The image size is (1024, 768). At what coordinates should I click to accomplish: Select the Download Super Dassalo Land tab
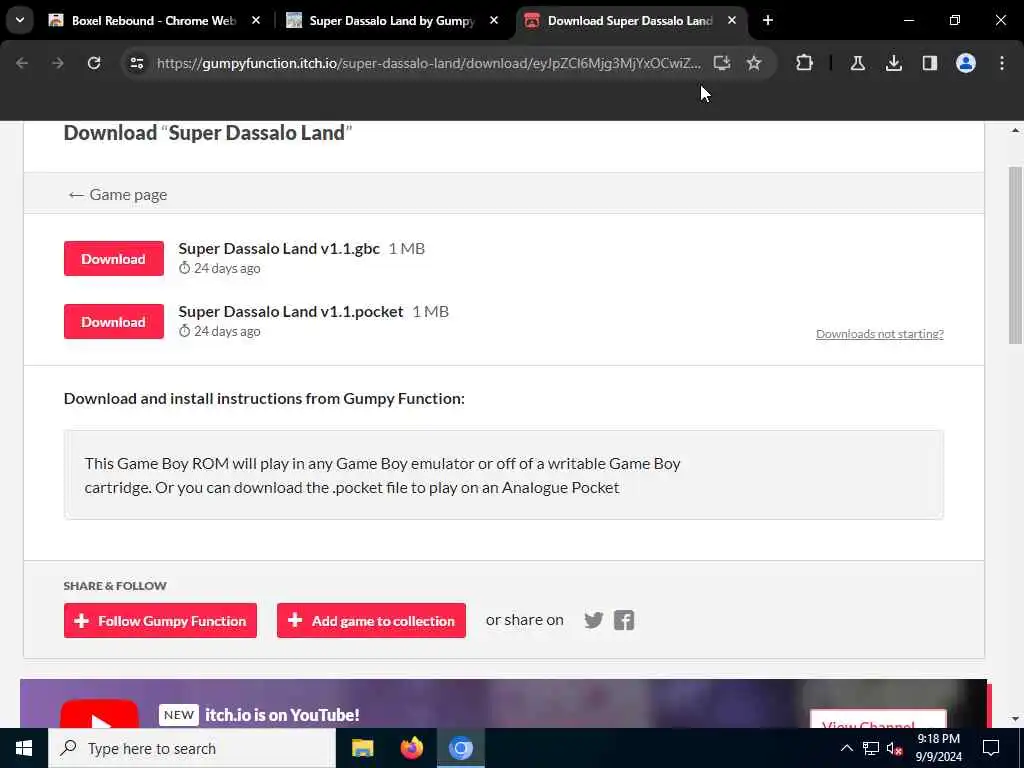[x=631, y=20]
